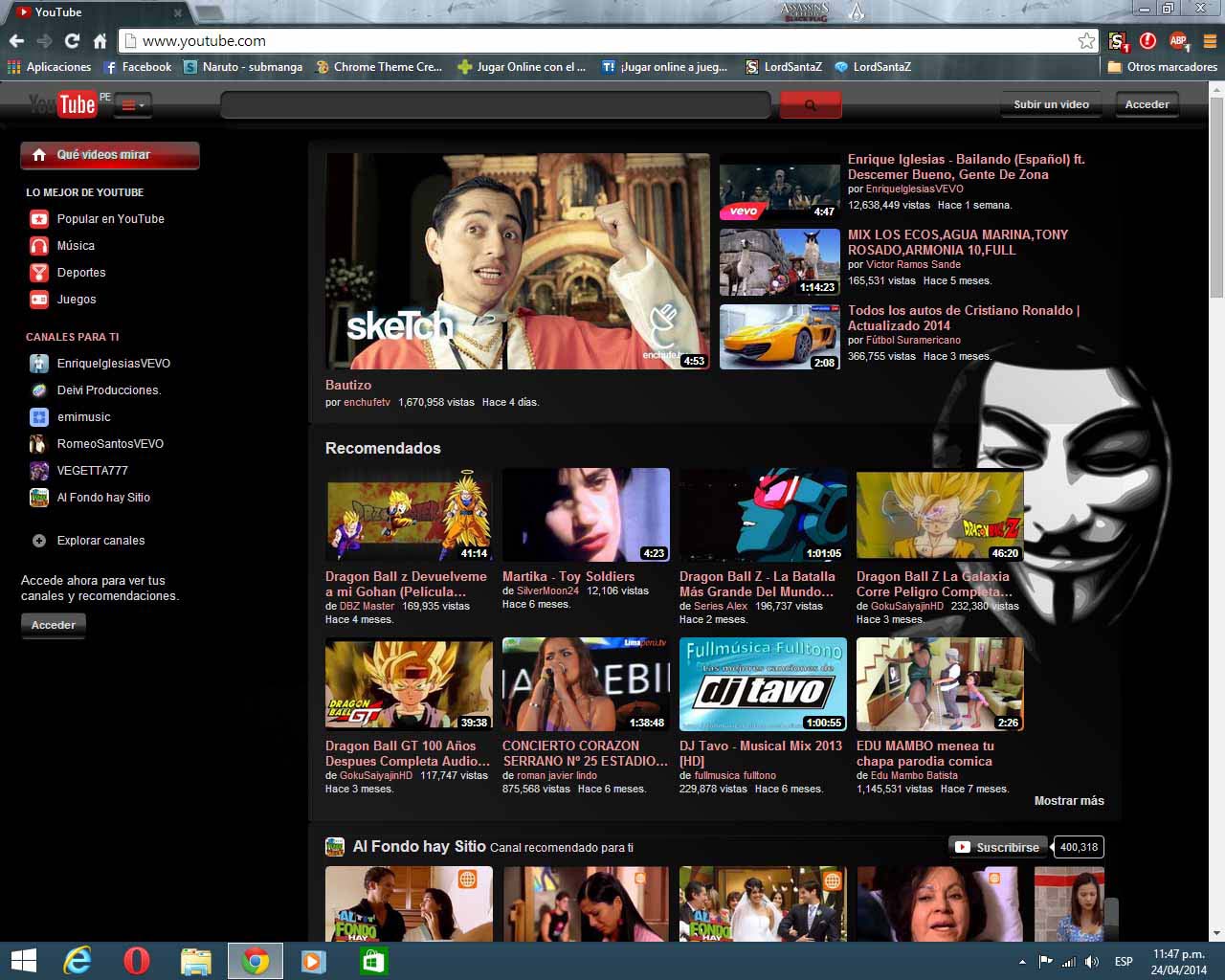This screenshot has height=980, width=1225.
Task: Click browser back arrow
Action: (x=16, y=41)
